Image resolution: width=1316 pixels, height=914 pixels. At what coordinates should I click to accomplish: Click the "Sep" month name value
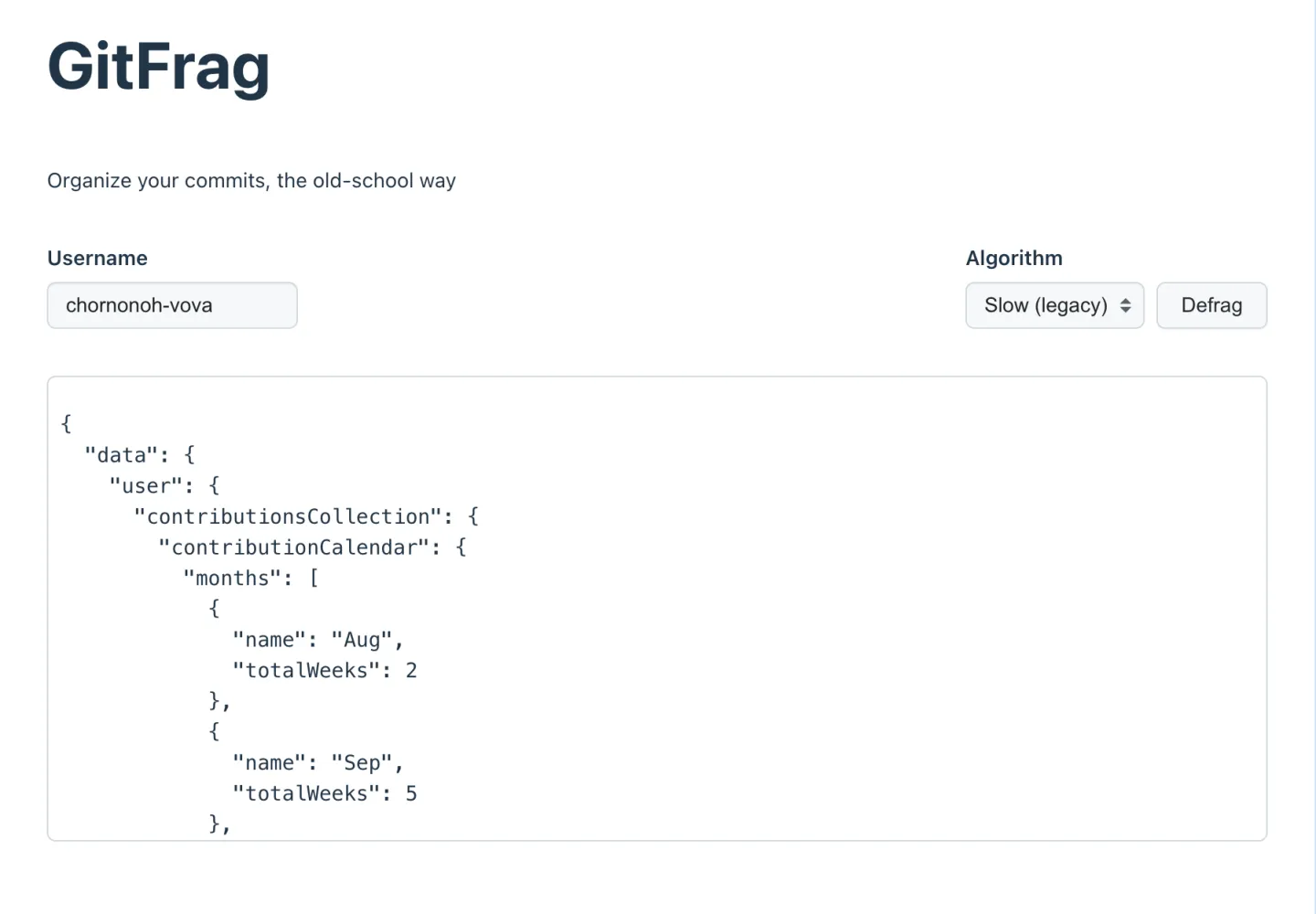point(362,763)
